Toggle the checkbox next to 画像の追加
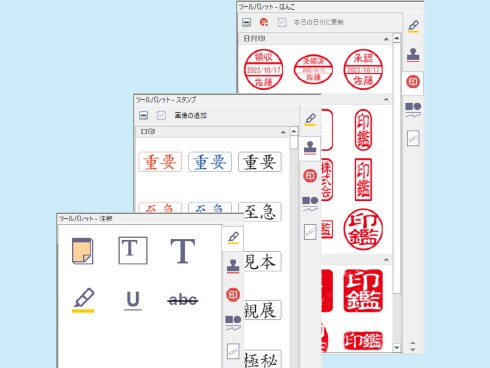 (x=161, y=116)
